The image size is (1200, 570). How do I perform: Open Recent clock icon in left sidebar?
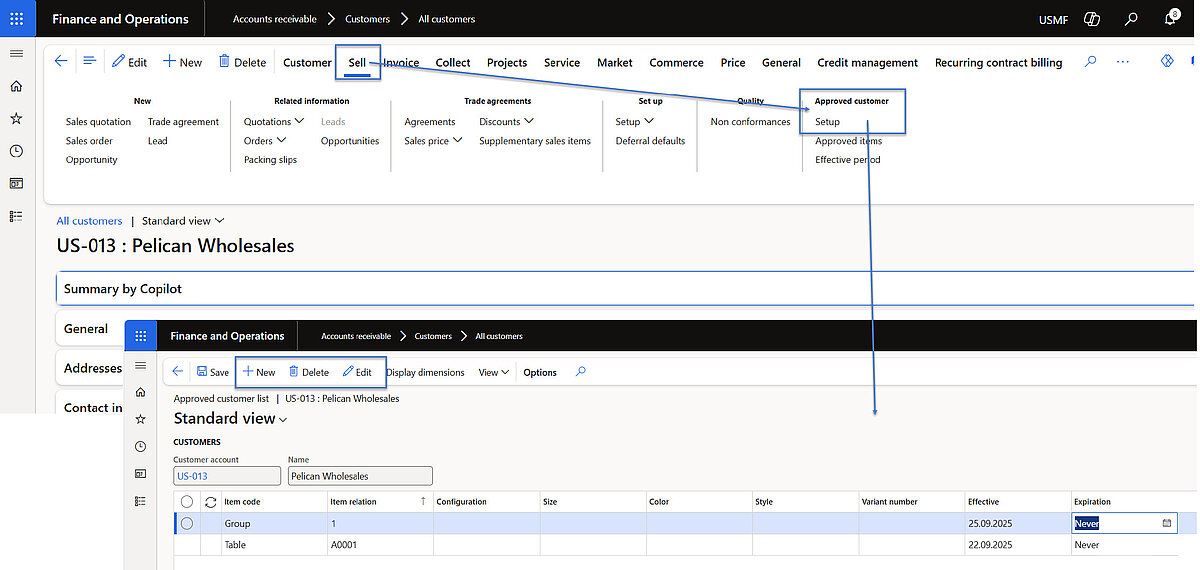tap(16, 151)
